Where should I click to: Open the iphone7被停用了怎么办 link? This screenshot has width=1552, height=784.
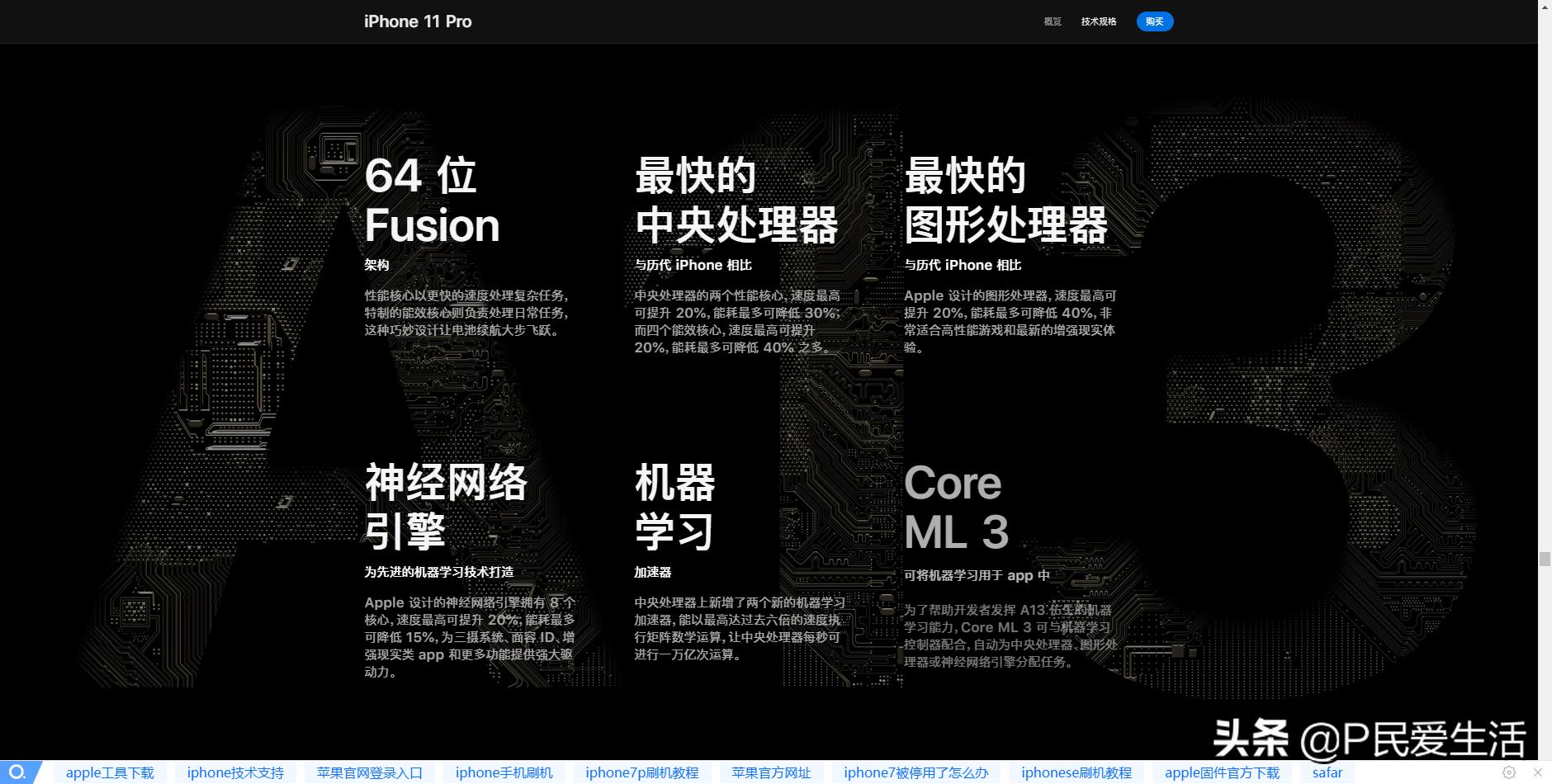pos(916,772)
